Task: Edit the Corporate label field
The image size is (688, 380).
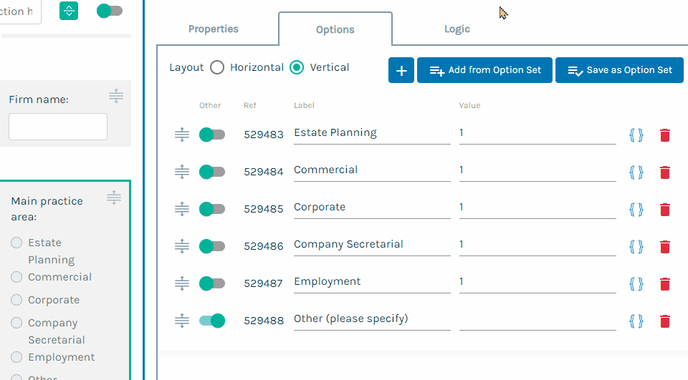Action: (372, 208)
